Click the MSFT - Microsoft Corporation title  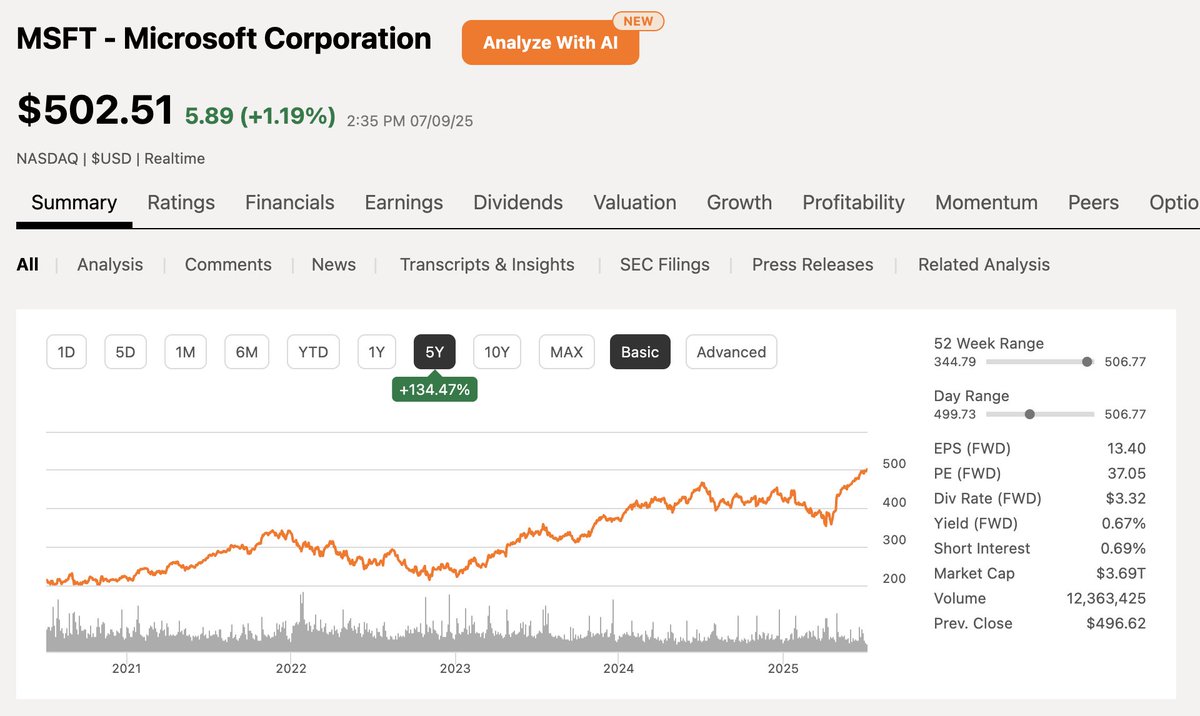(224, 39)
